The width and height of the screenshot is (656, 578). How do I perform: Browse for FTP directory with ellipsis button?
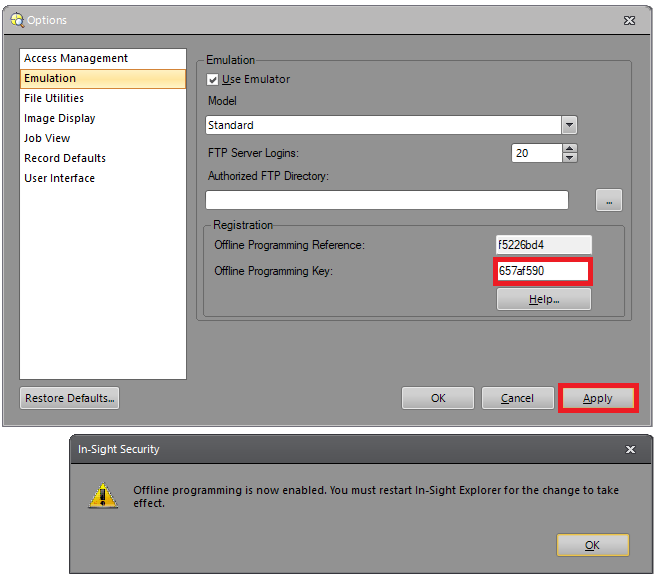point(608,200)
